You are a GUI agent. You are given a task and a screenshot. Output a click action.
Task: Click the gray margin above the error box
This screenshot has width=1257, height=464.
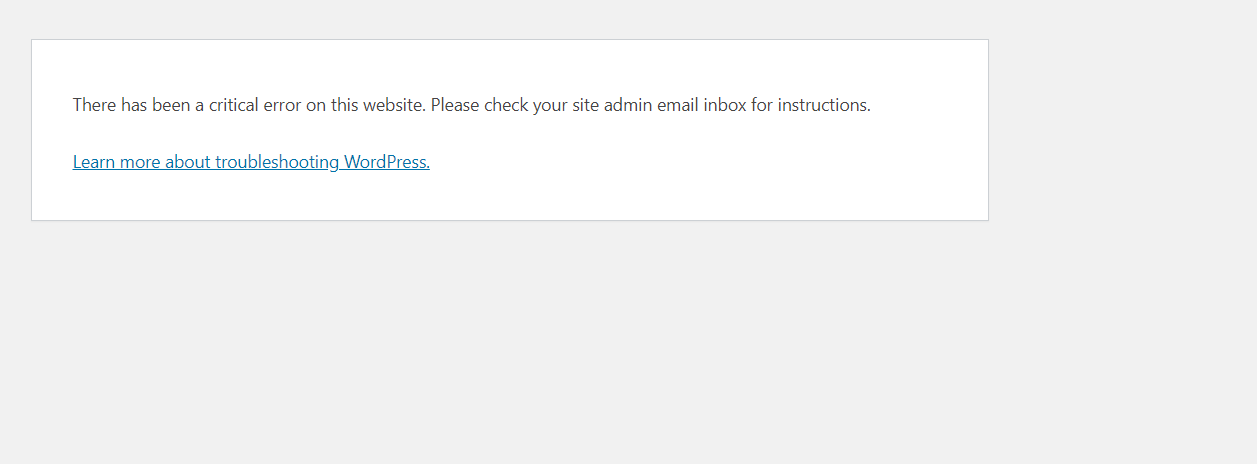coord(500,18)
